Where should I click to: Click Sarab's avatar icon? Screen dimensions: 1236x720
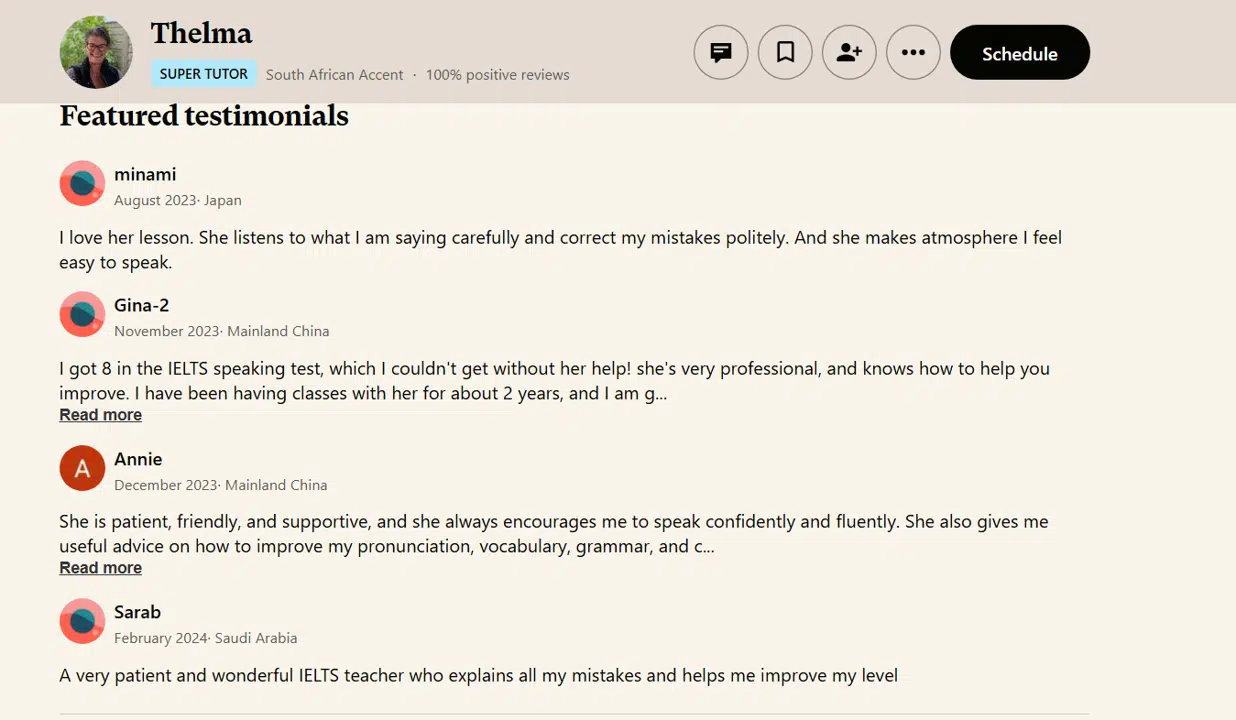(x=82, y=621)
